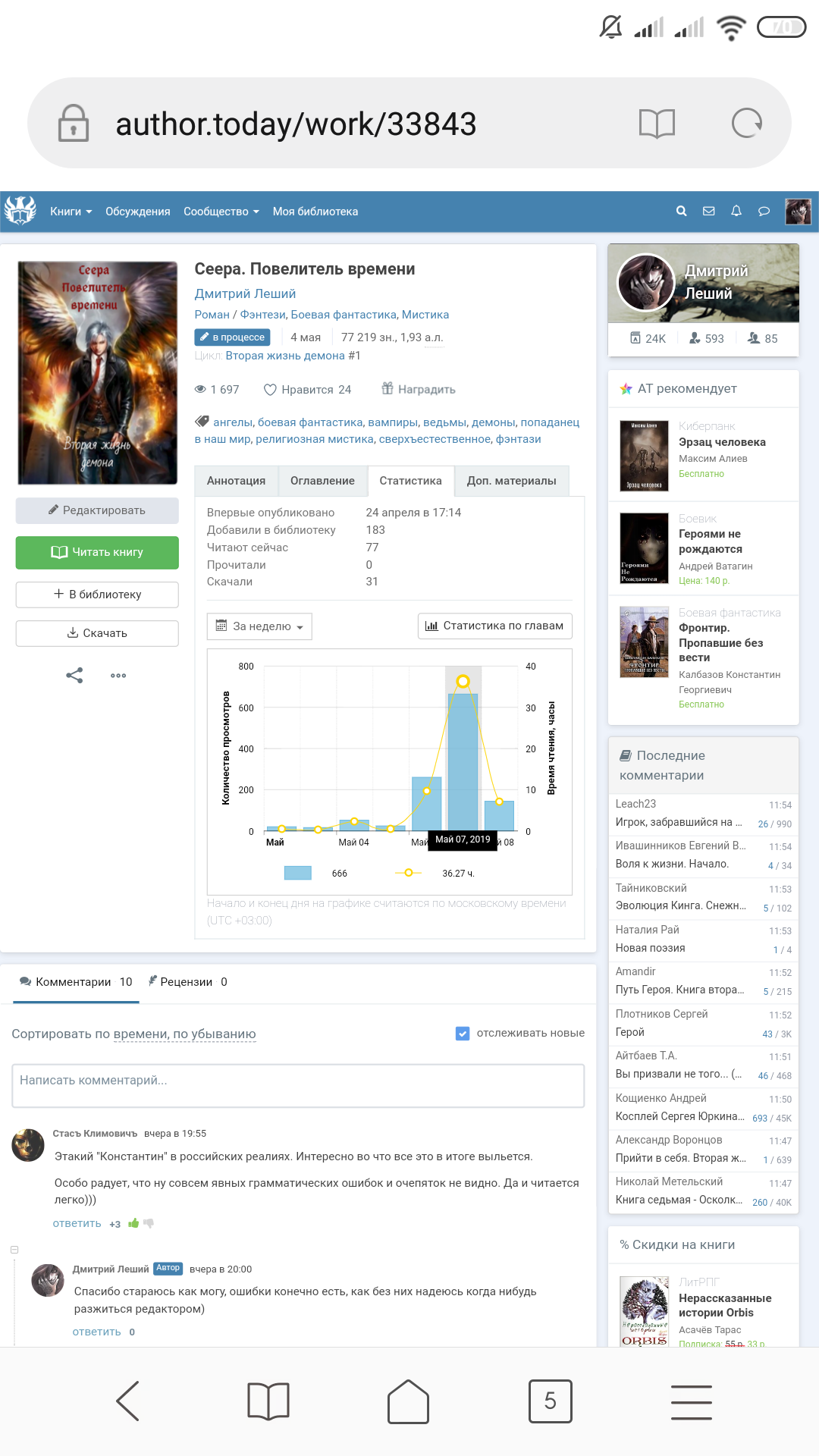The image size is (819, 1456).
Task: Toggle the отслеживать новые checkbox
Action: tap(463, 1034)
